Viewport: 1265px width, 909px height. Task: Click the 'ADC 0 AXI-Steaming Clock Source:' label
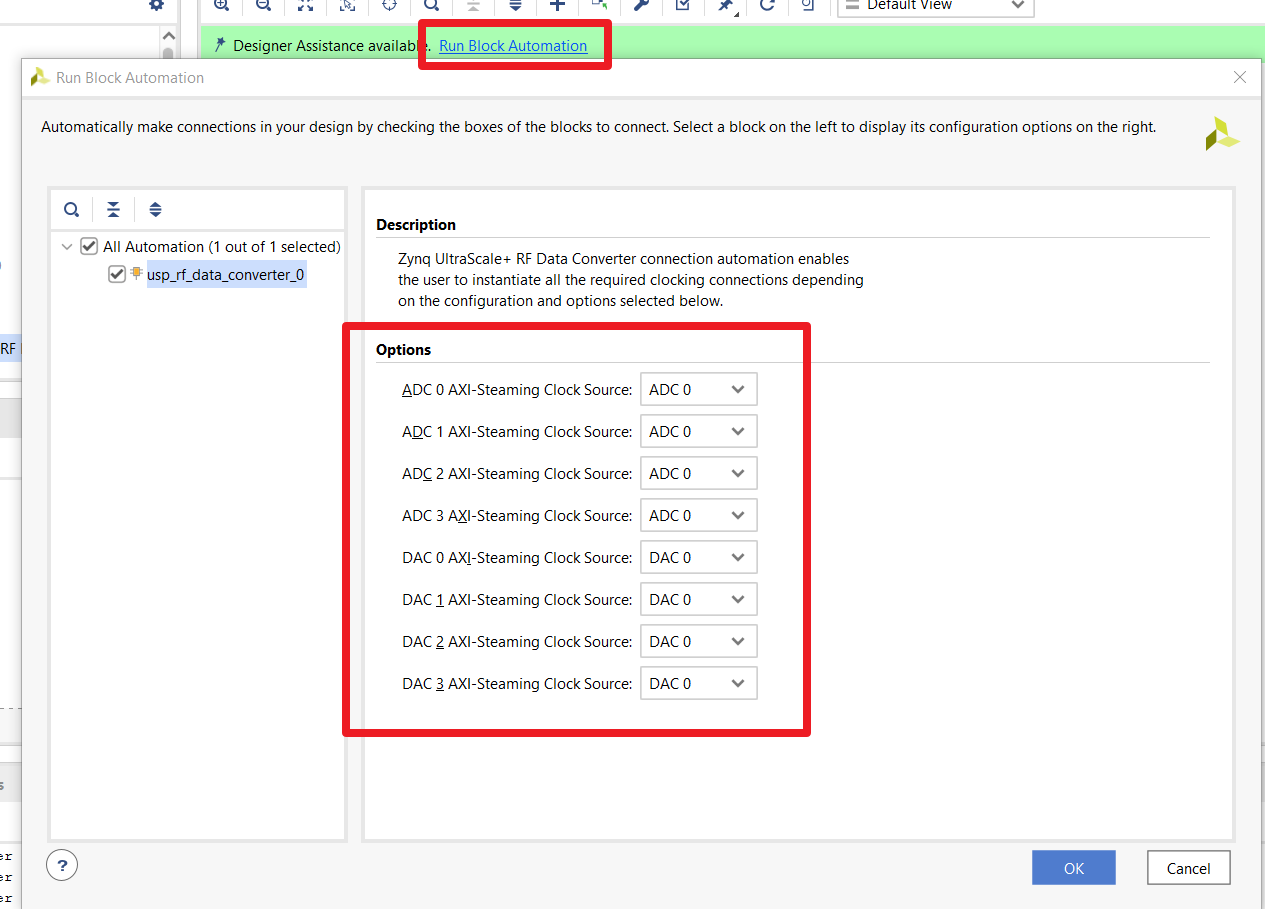click(517, 390)
